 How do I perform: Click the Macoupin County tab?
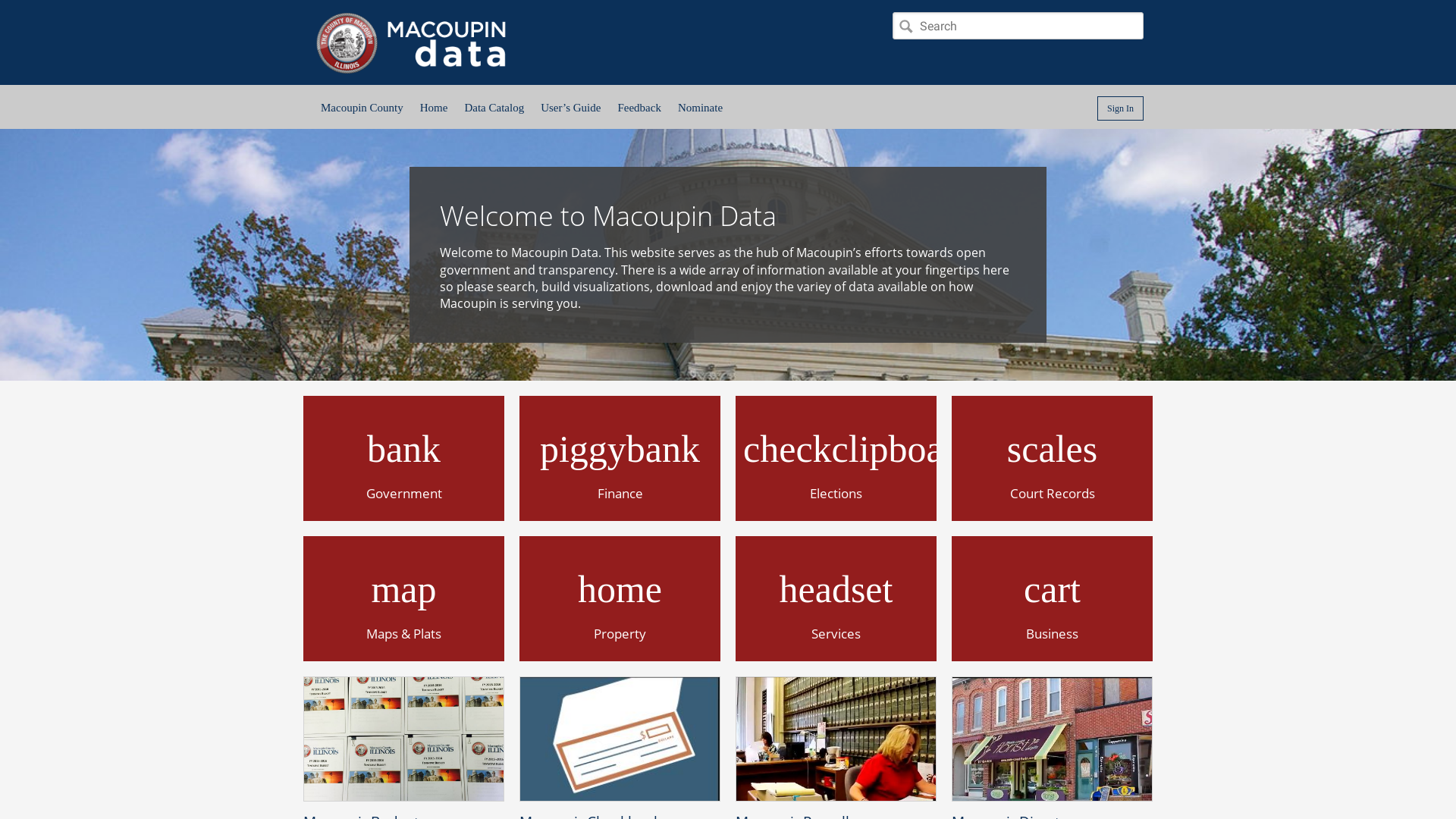[x=362, y=108]
